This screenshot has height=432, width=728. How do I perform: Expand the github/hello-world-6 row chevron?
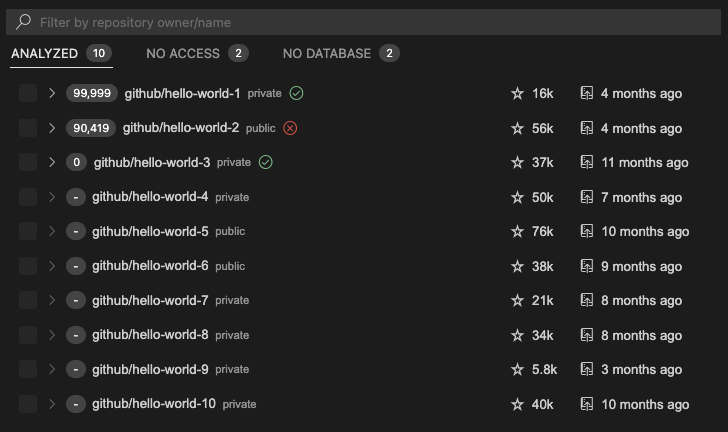tap(52, 266)
